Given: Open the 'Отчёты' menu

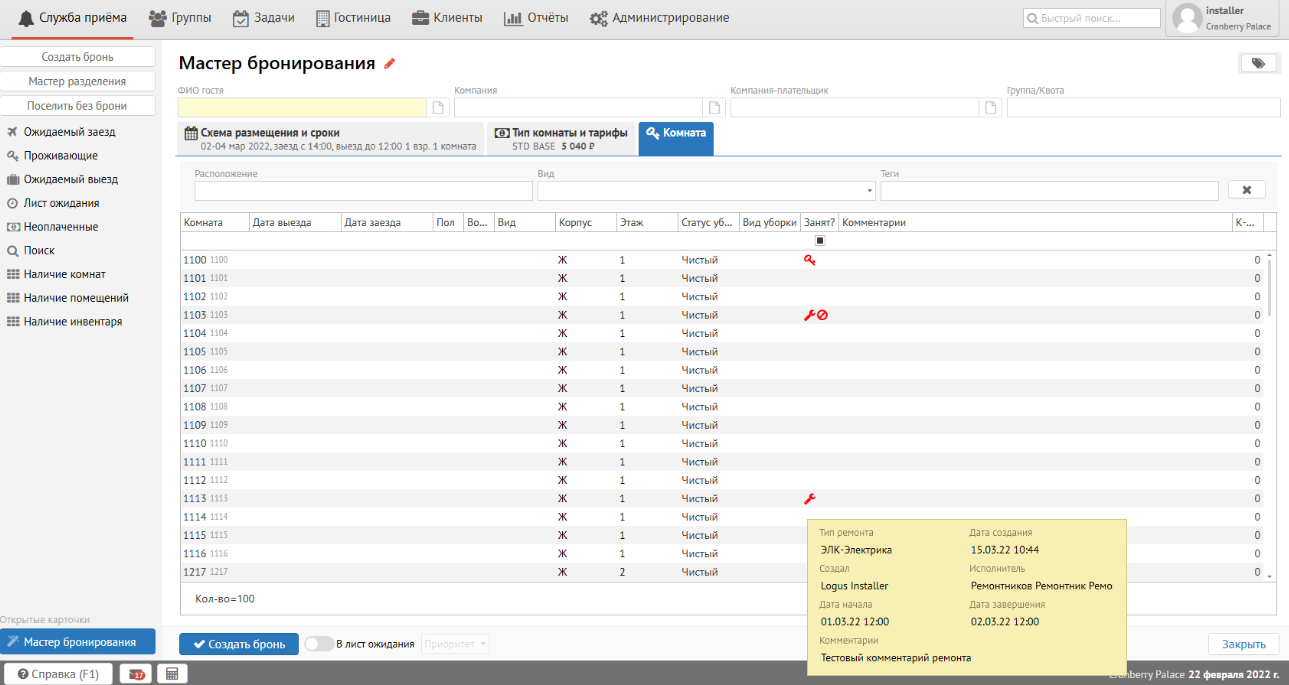Looking at the screenshot, I should (536, 18).
